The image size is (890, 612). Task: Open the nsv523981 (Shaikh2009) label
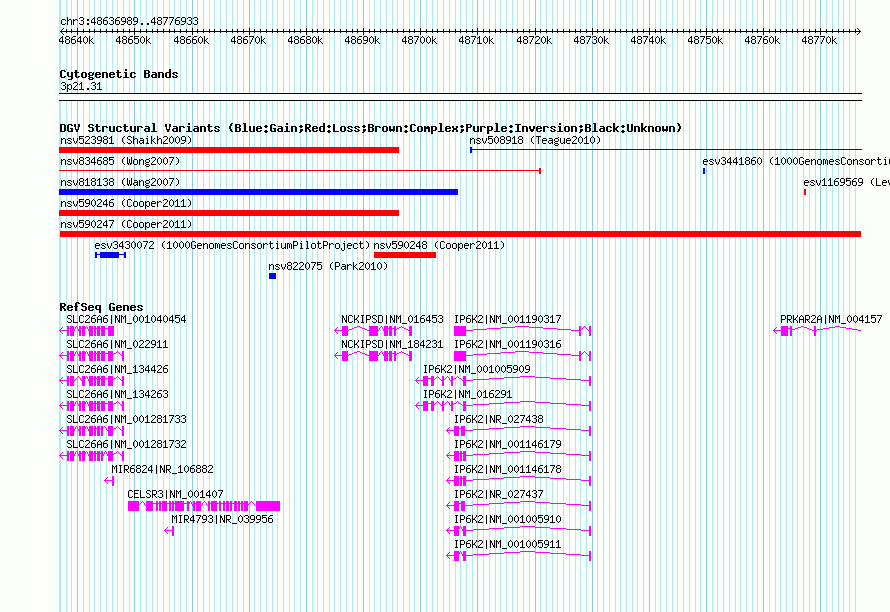click(126, 140)
